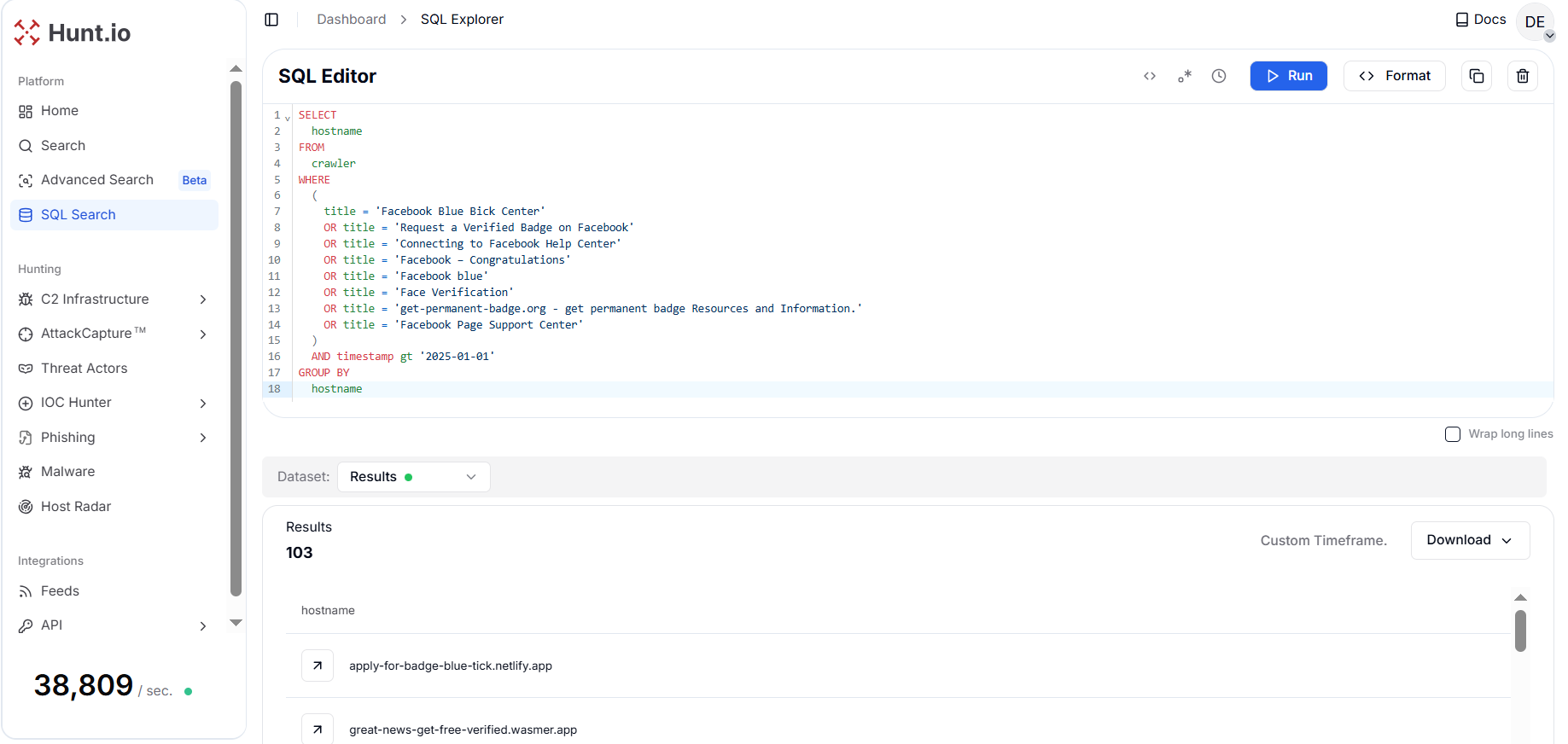Click the code brackets icon in editor header

click(1150, 76)
